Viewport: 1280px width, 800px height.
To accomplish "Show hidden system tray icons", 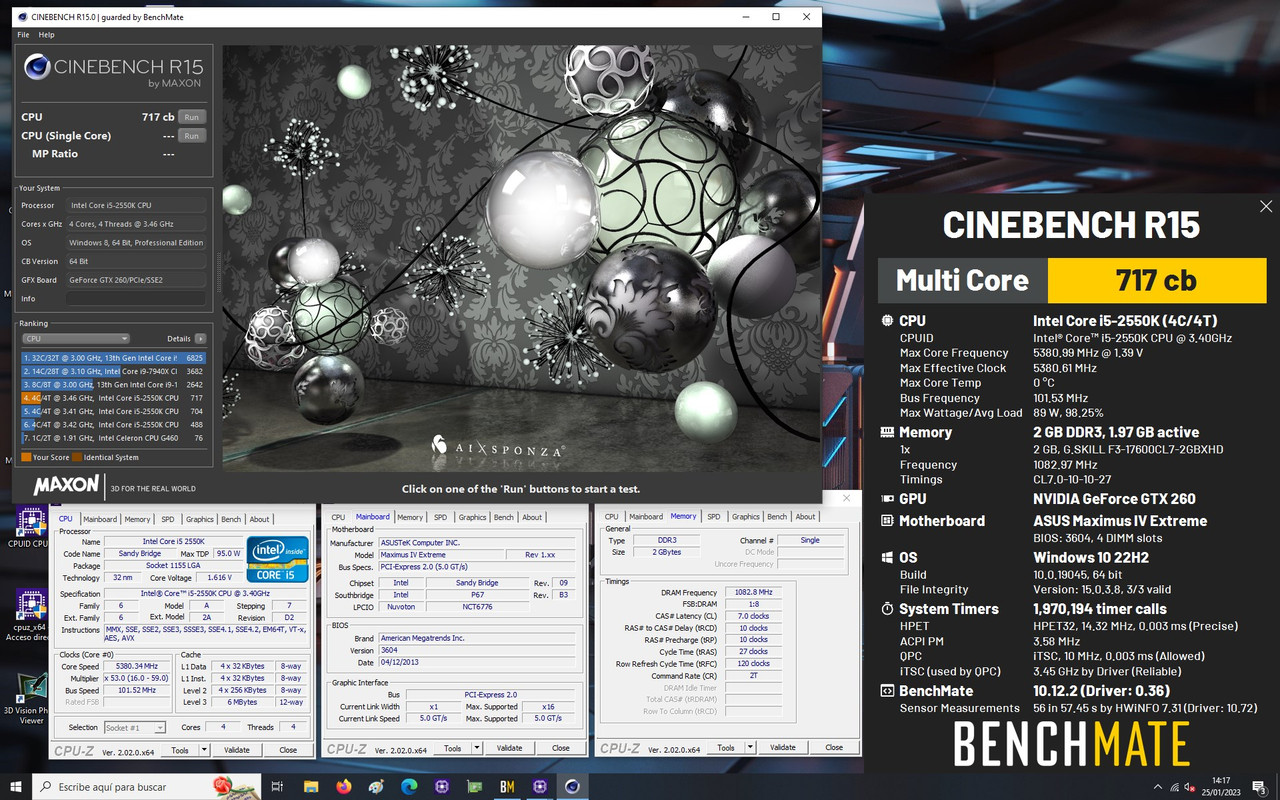I will click(1158, 787).
